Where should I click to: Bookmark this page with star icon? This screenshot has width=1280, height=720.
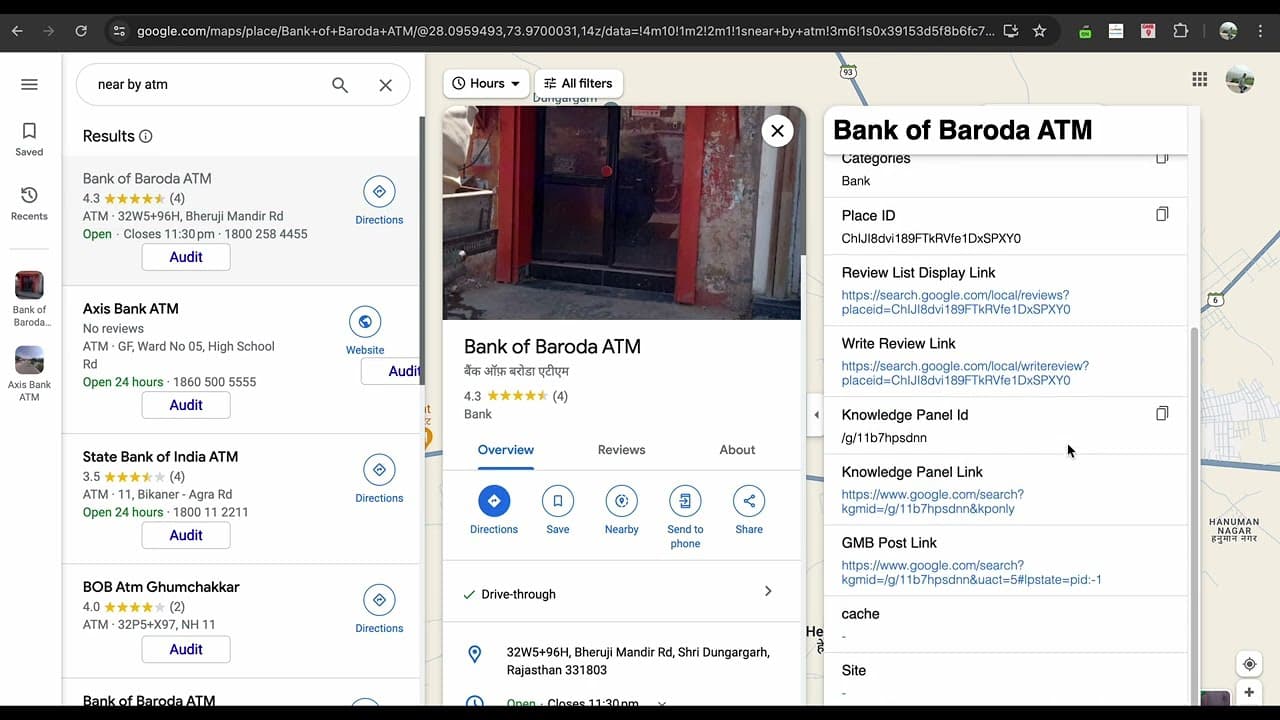point(1040,31)
